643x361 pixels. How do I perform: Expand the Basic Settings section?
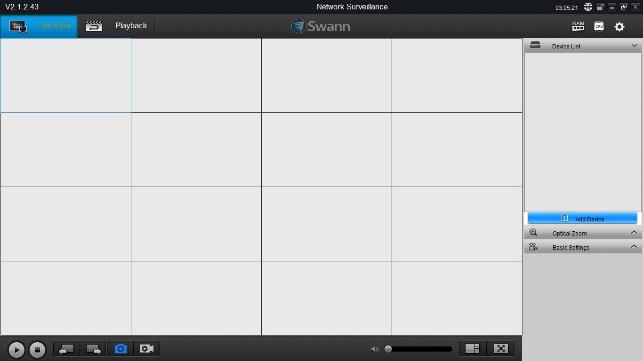pos(583,247)
